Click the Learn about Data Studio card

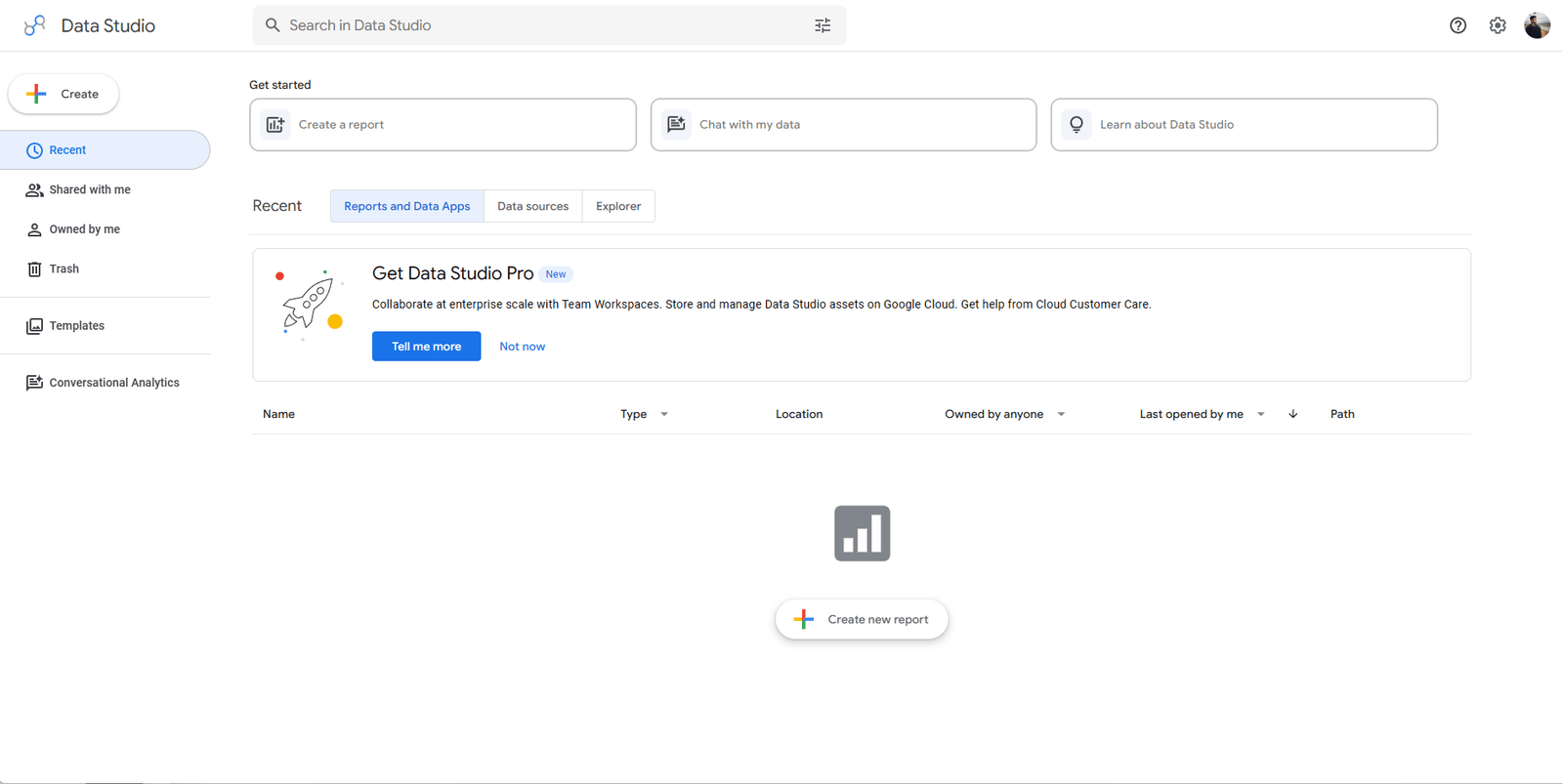click(x=1244, y=125)
